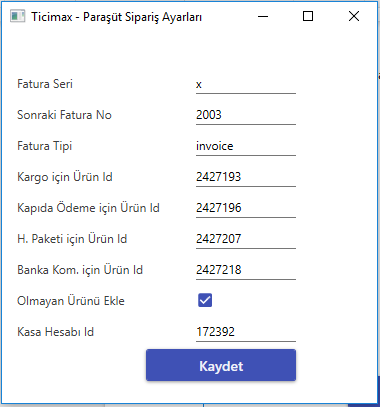Click the window title Ticimax - Paraşüt Sipariş Ayarları
380x407 pixels.
116,17
